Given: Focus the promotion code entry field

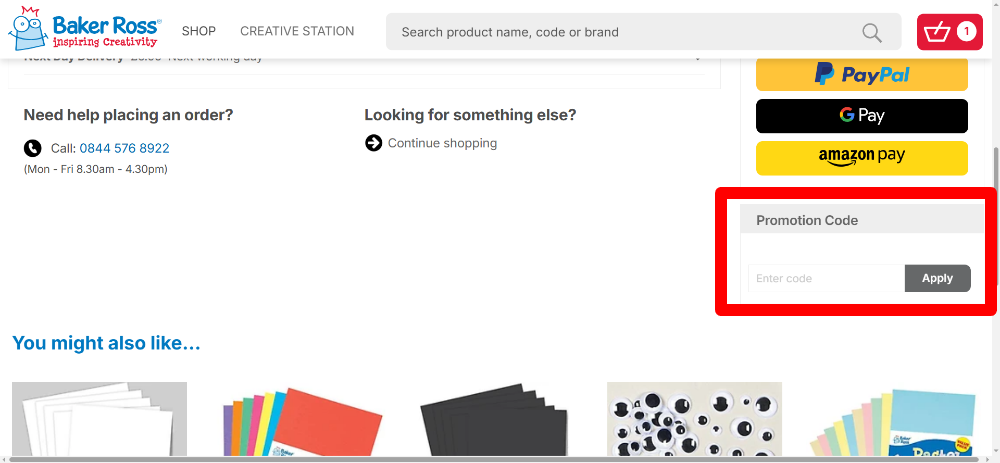Looking at the screenshot, I should [x=826, y=278].
